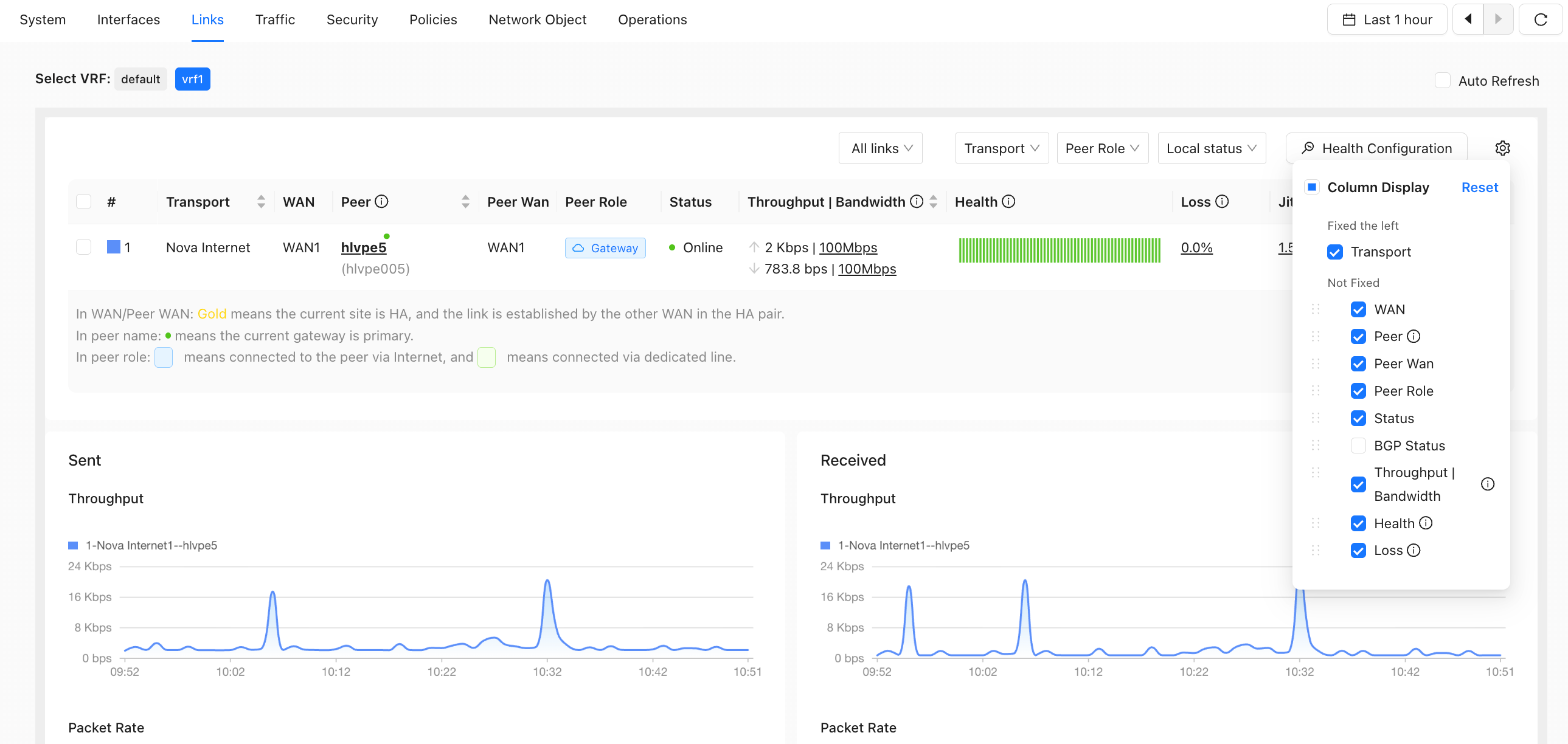Toggle the Column Display master checkbox

[1312, 187]
